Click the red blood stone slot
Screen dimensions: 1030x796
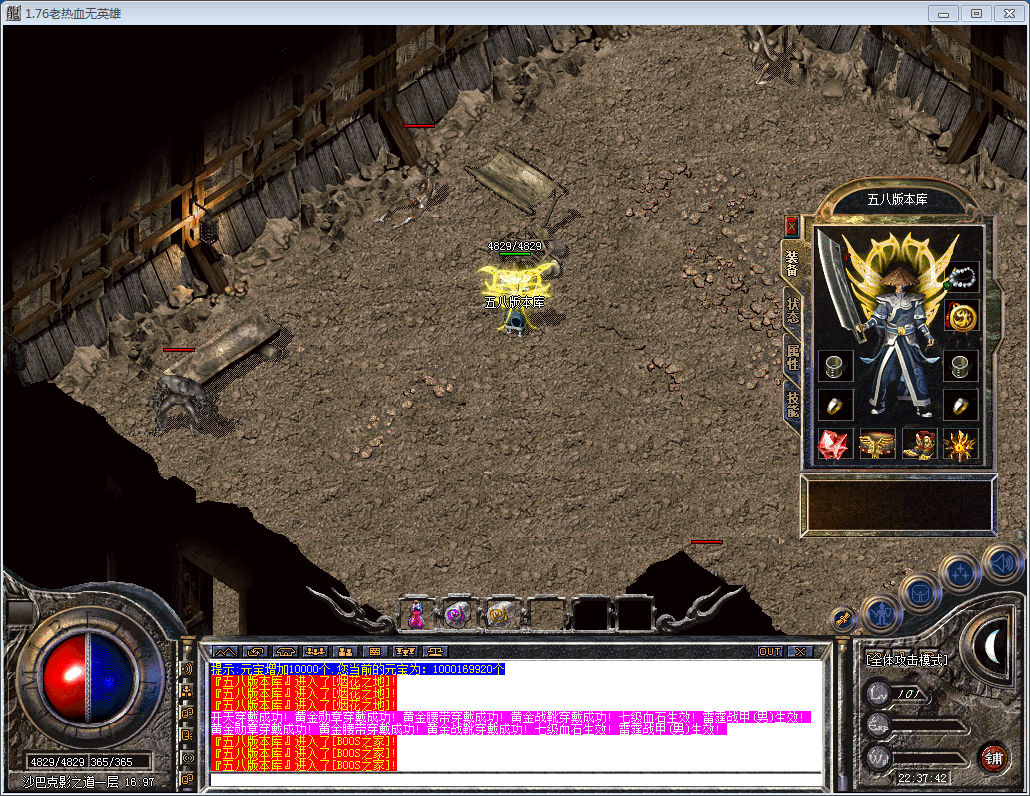(835, 445)
